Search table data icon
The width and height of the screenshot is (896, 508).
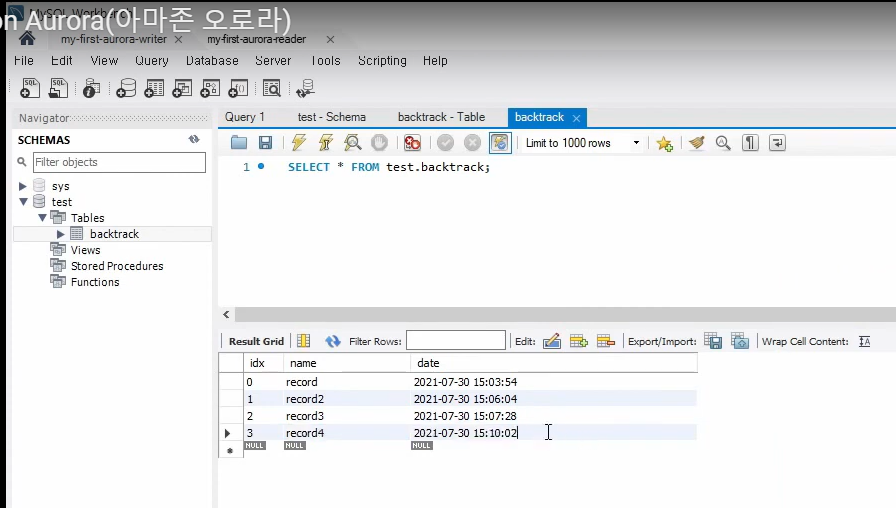(272, 89)
